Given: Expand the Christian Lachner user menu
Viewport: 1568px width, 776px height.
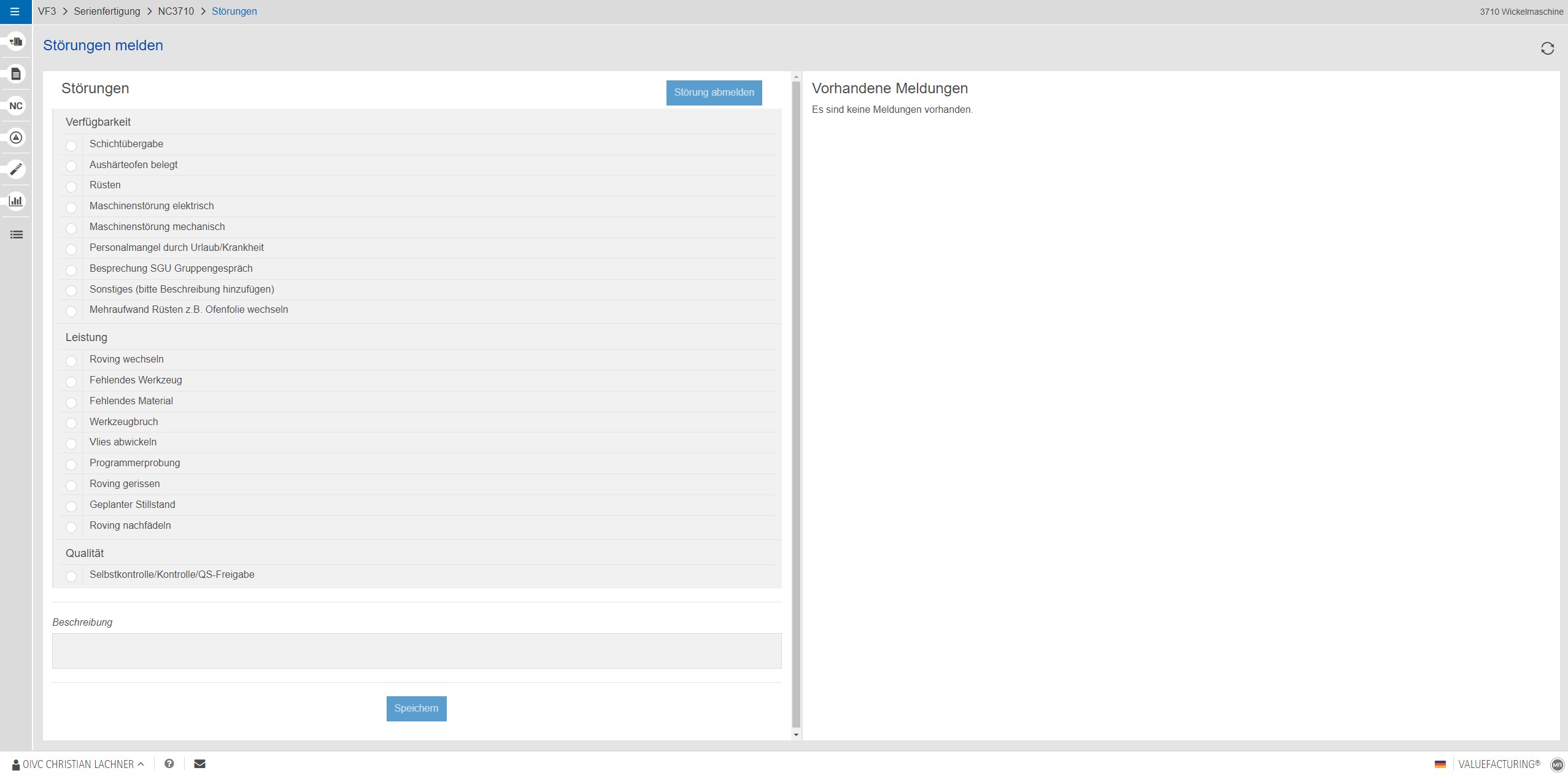Looking at the screenshot, I should click(x=78, y=764).
